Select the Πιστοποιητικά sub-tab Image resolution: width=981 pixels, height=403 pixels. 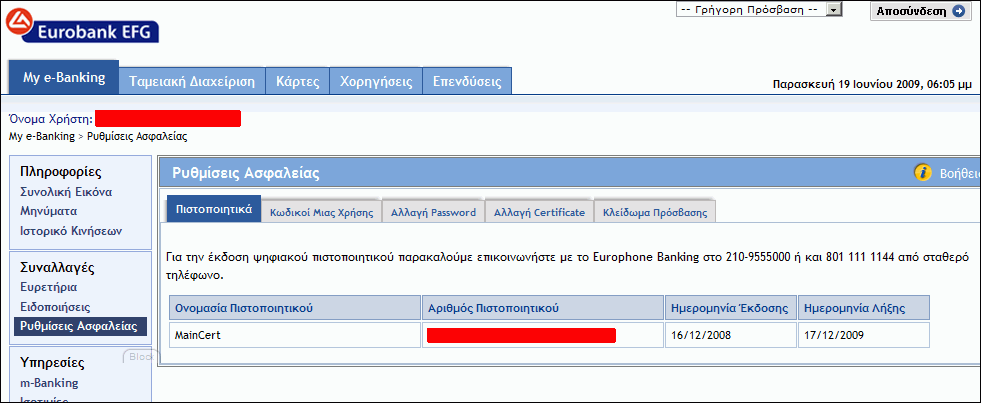[213, 209]
